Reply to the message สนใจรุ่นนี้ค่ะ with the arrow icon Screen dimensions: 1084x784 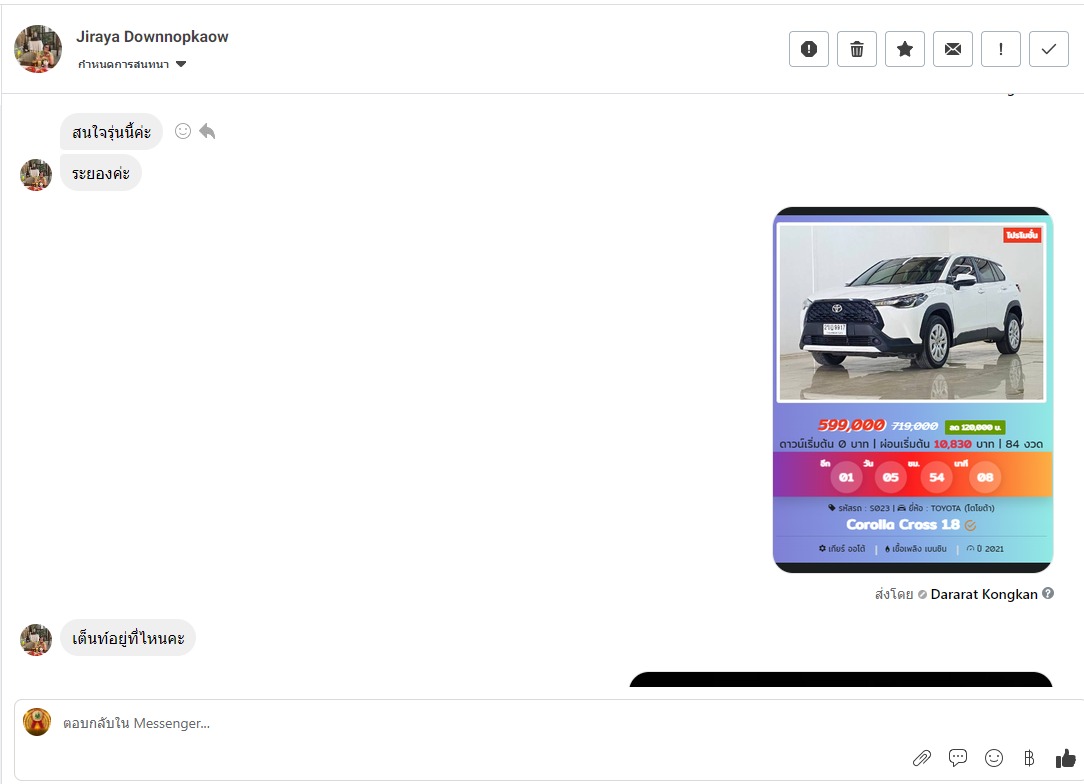pyautogui.click(x=207, y=131)
